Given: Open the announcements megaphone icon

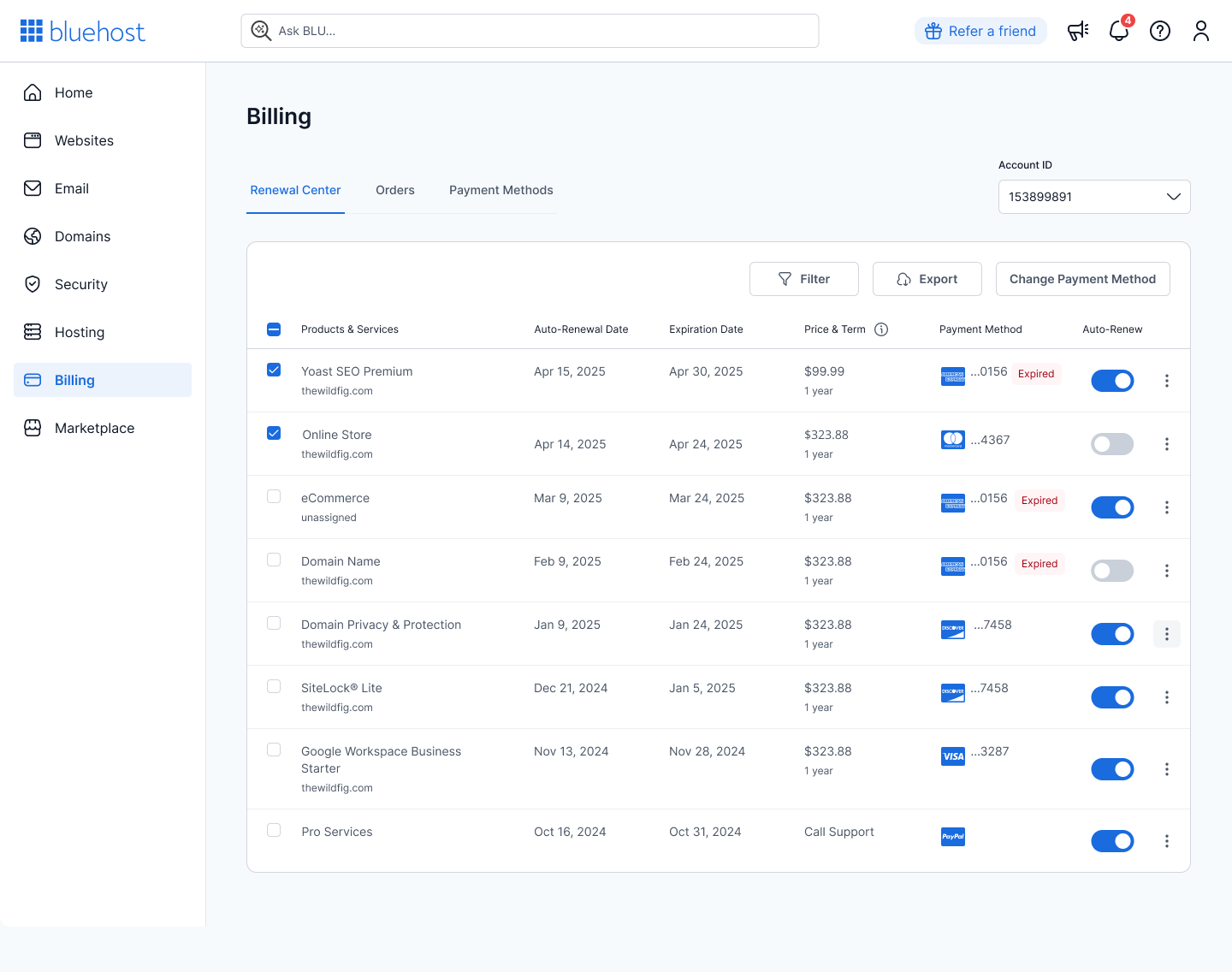Looking at the screenshot, I should click(x=1077, y=32).
